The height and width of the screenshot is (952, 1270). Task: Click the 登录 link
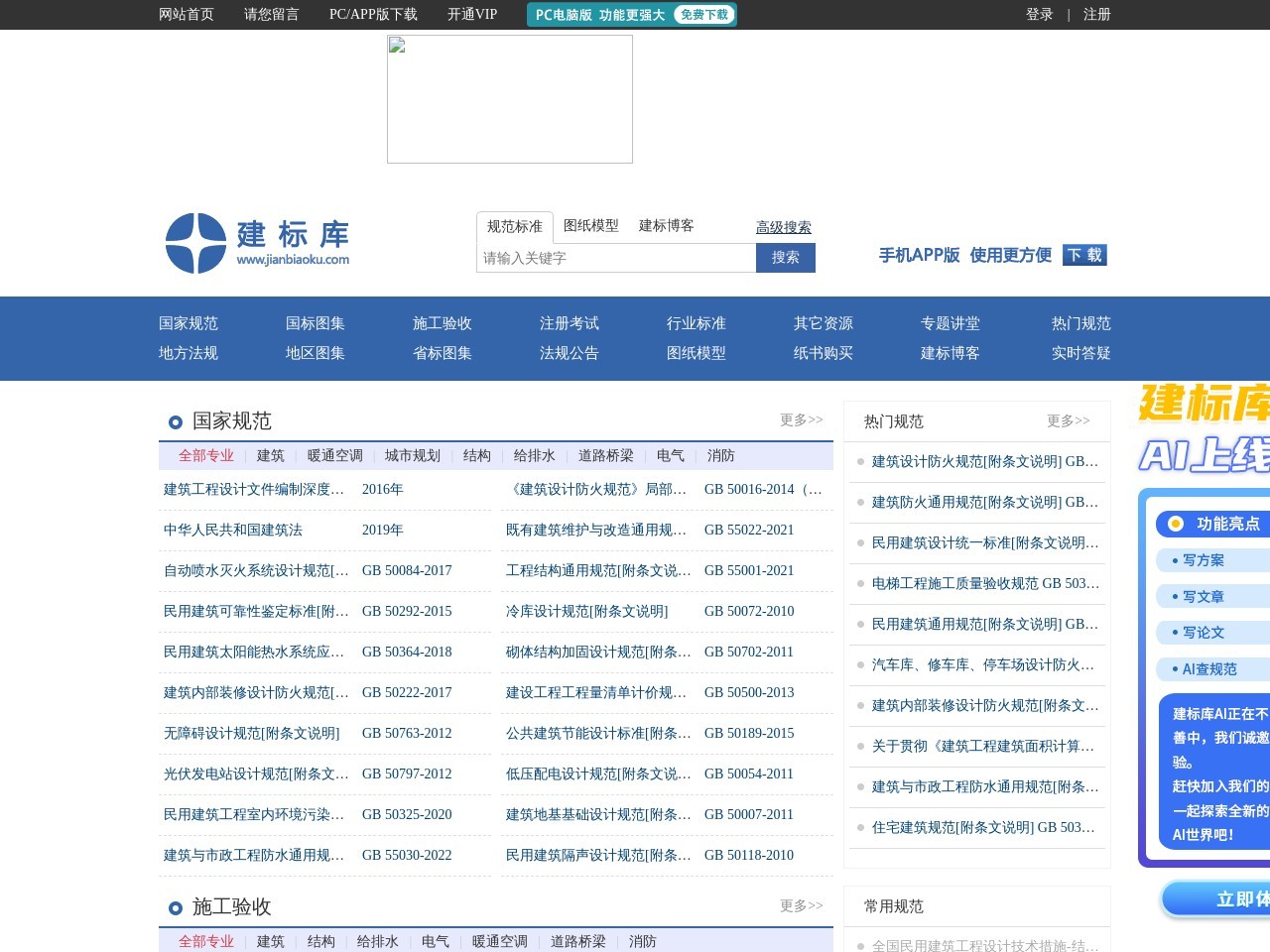click(1040, 15)
